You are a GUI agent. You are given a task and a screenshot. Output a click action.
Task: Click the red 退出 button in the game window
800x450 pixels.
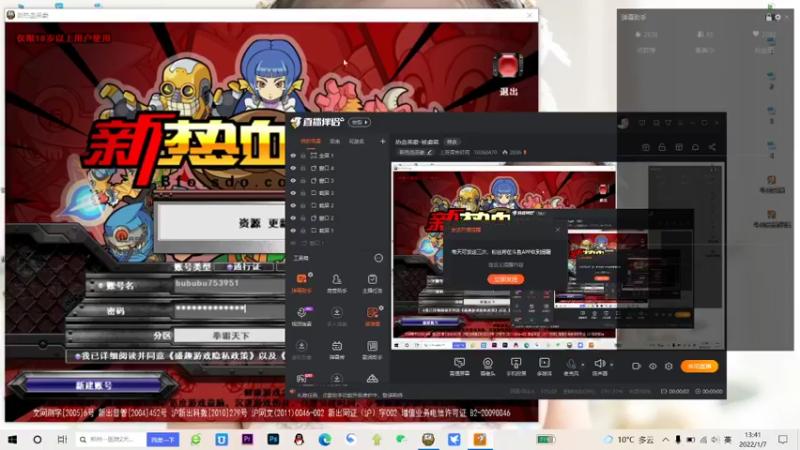pos(508,74)
